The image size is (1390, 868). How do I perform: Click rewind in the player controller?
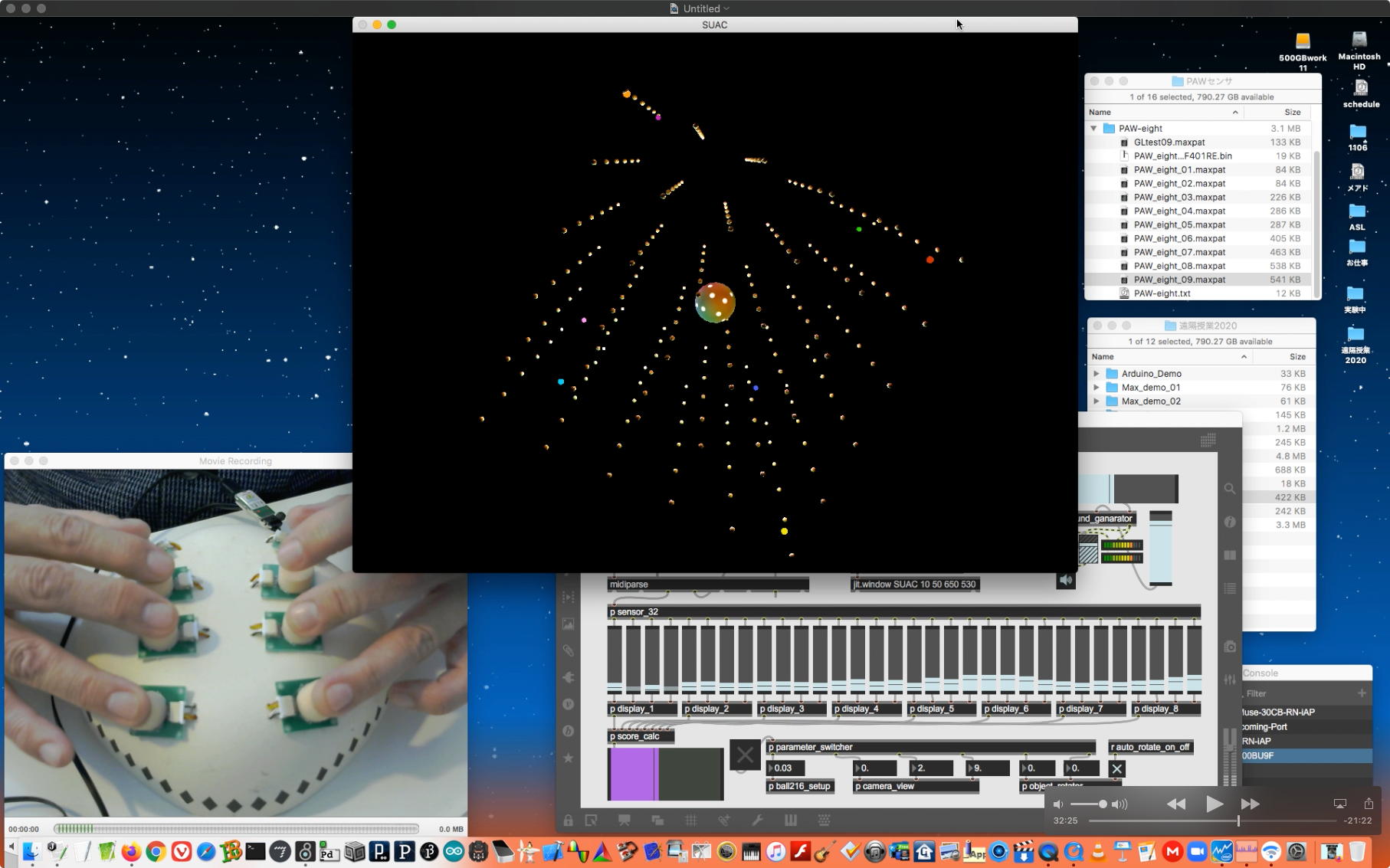pyautogui.click(x=1176, y=804)
